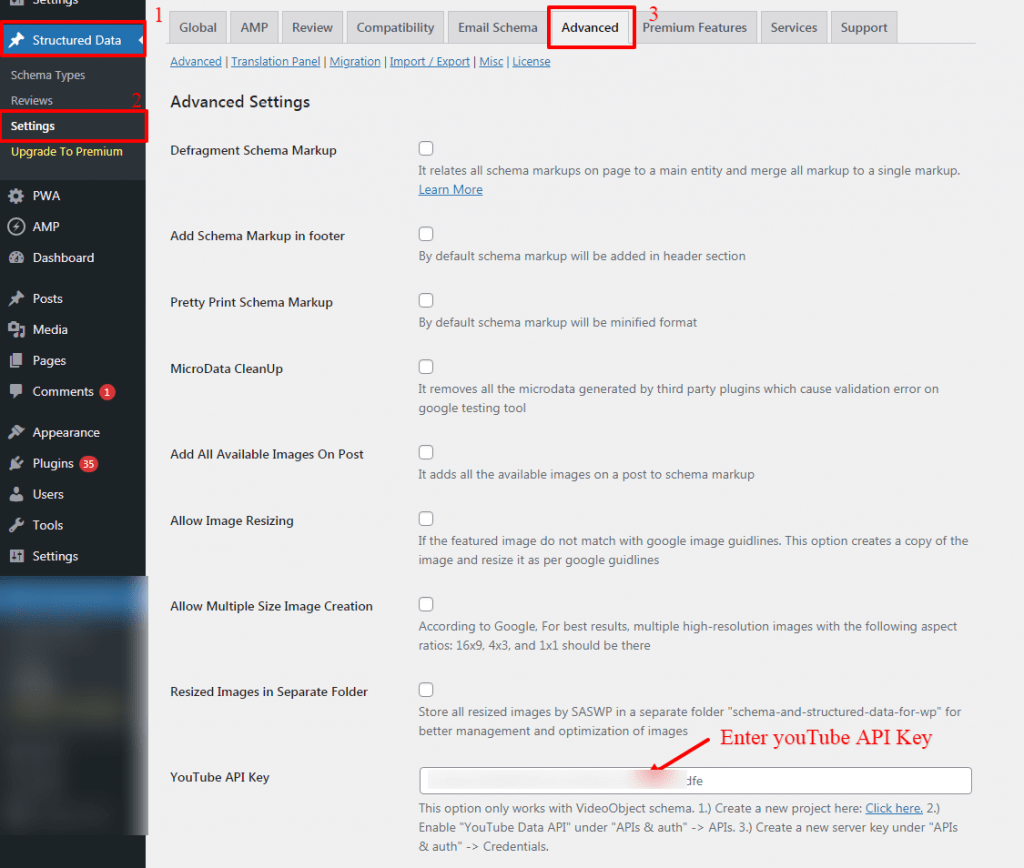Switch to the Services tab
This screenshot has width=1024, height=868.
(x=793, y=27)
